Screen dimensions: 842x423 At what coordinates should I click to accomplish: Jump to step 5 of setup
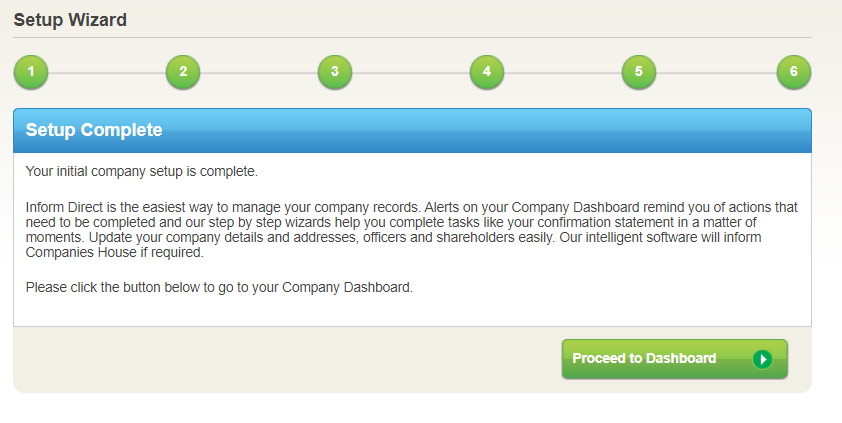(639, 72)
